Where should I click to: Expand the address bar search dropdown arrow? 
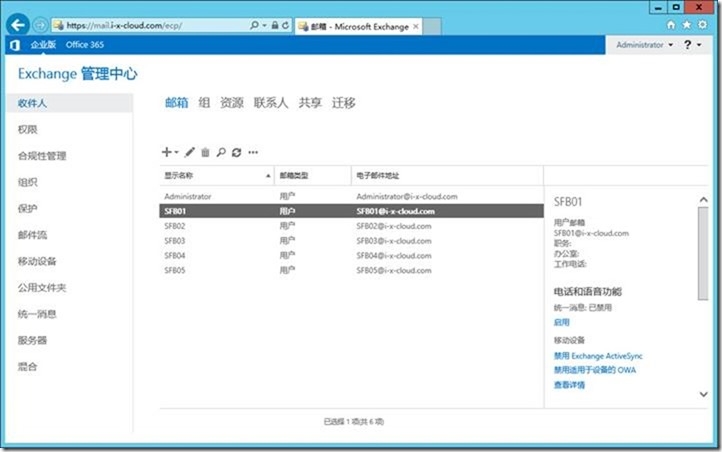click(x=264, y=25)
